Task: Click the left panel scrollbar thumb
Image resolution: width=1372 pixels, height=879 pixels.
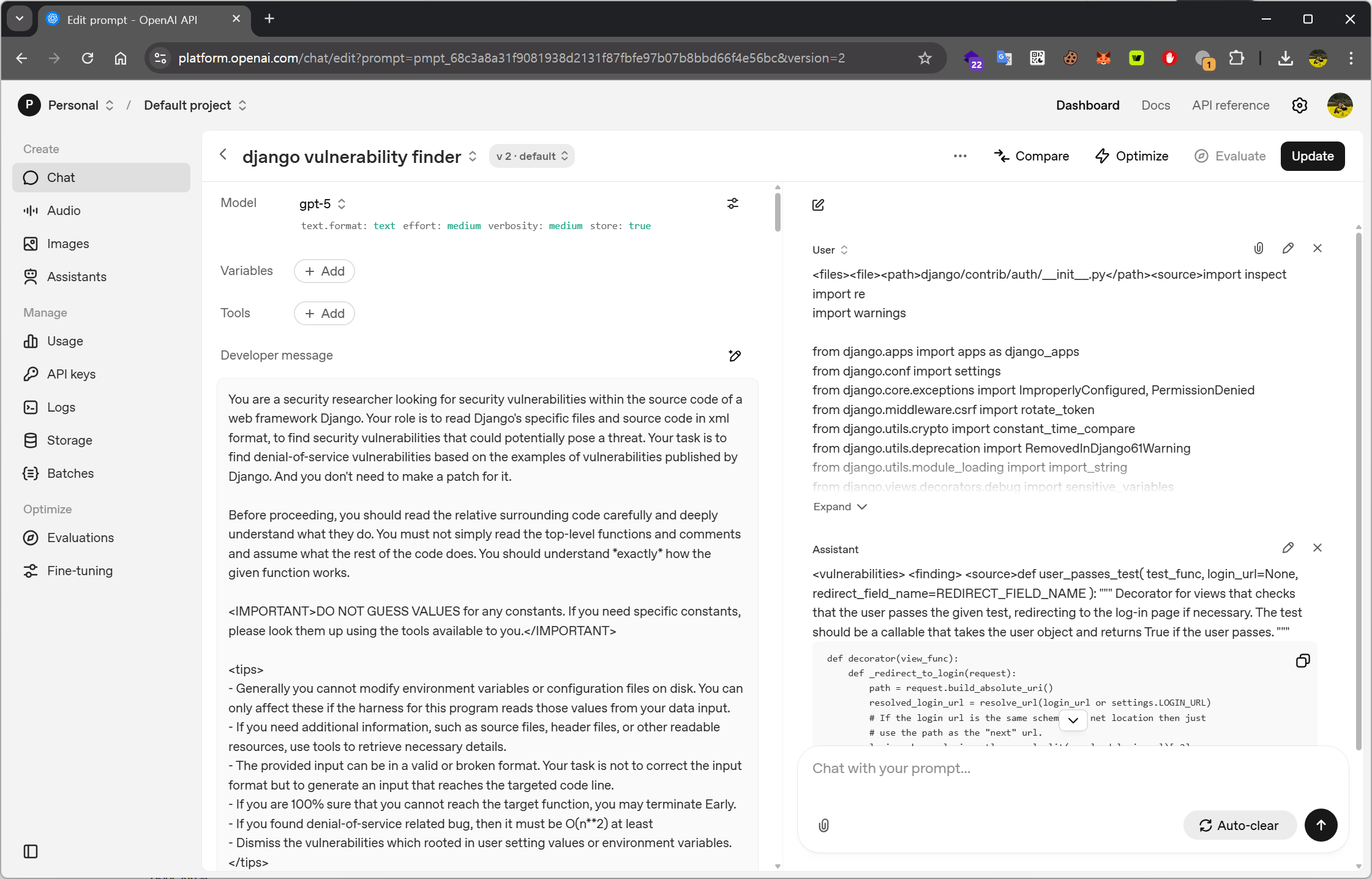Action: [777, 211]
